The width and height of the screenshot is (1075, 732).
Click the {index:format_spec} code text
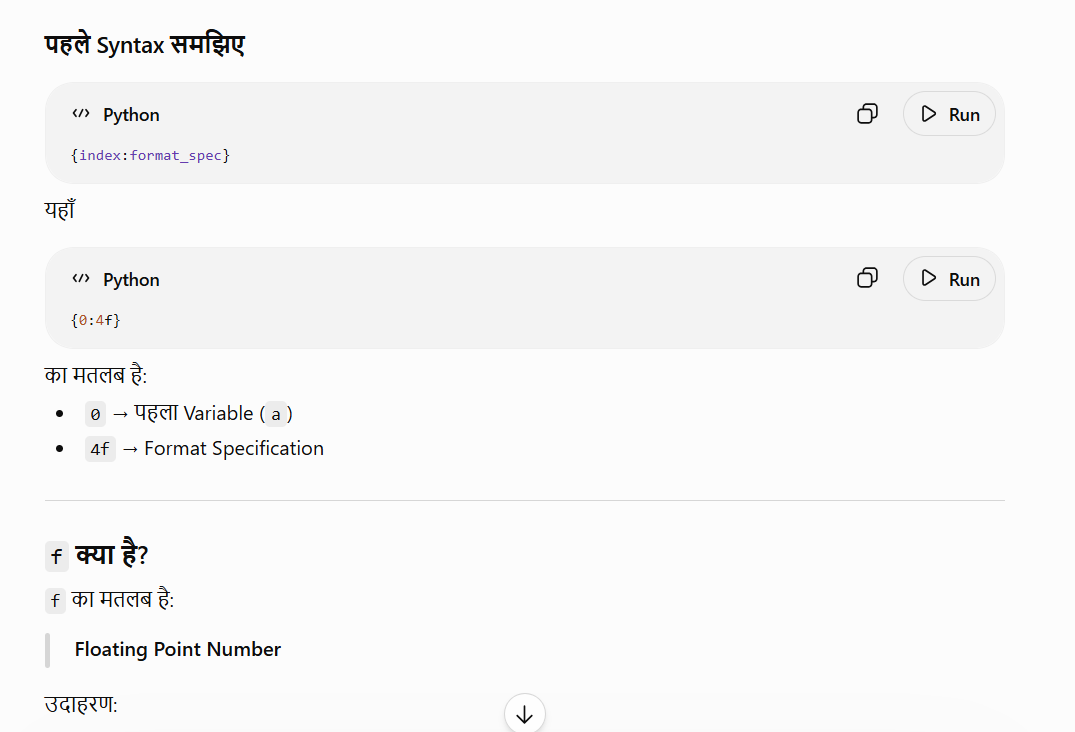[150, 156]
